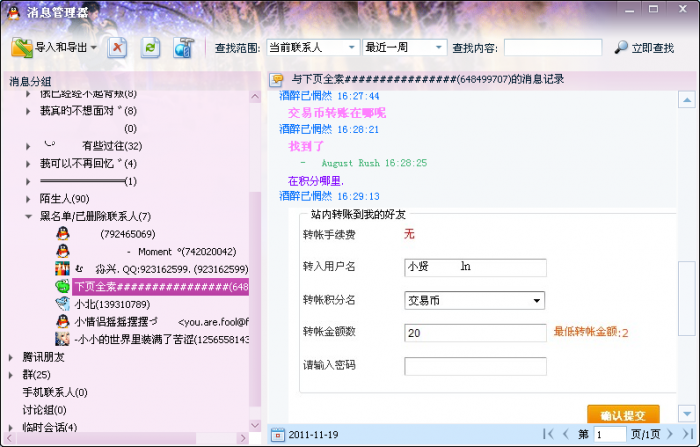Expand the 陌生人(90) group
The width and height of the screenshot is (700, 447).
28,199
